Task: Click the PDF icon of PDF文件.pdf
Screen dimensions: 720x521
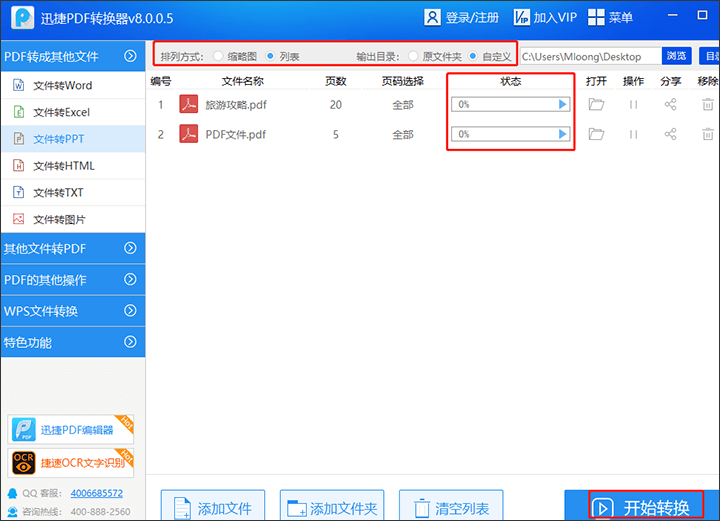Action: 189,134
